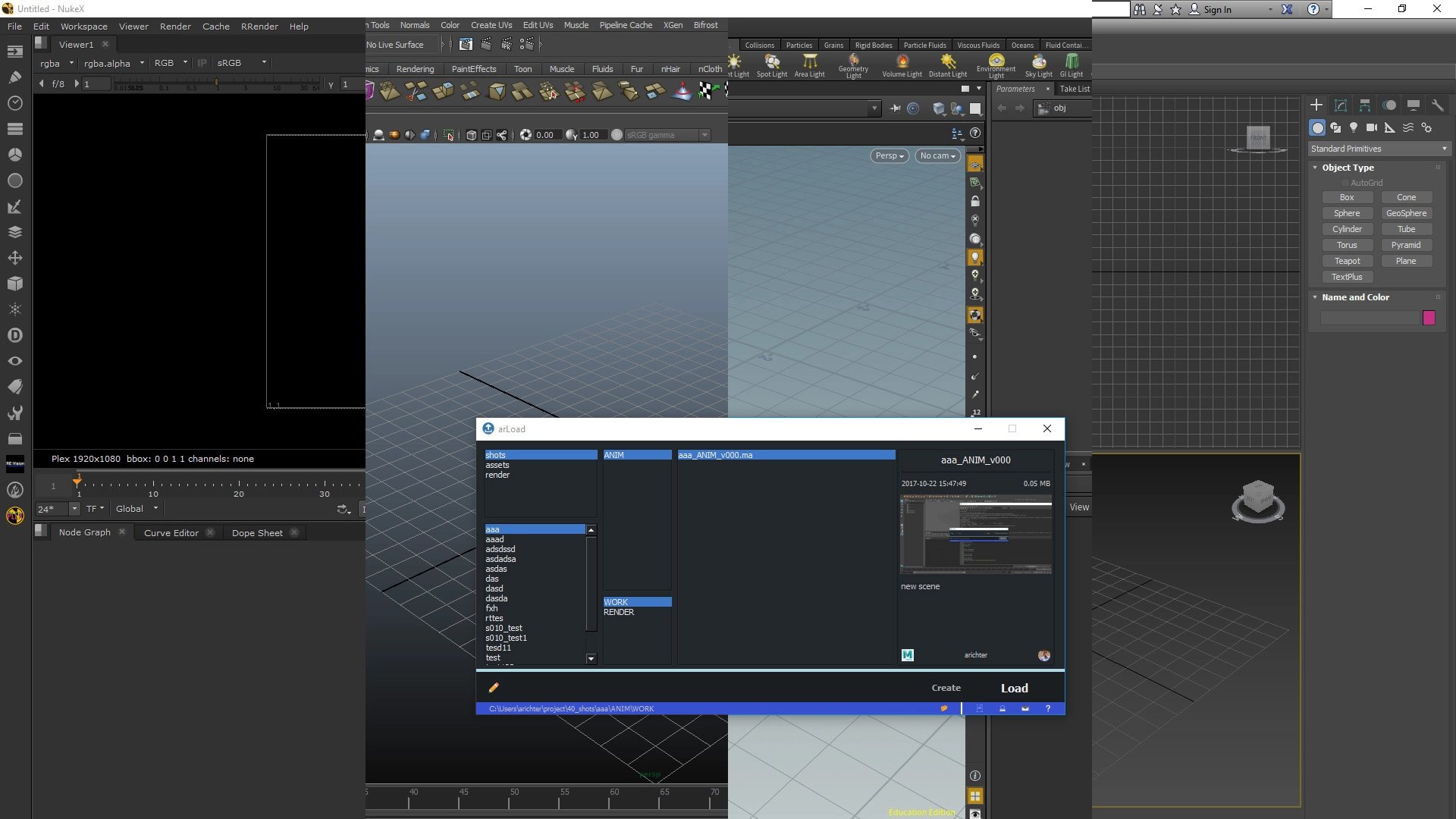This screenshot has height=819, width=1456.
Task: Open the Standard Primitives dropdown
Action: 1379,149
